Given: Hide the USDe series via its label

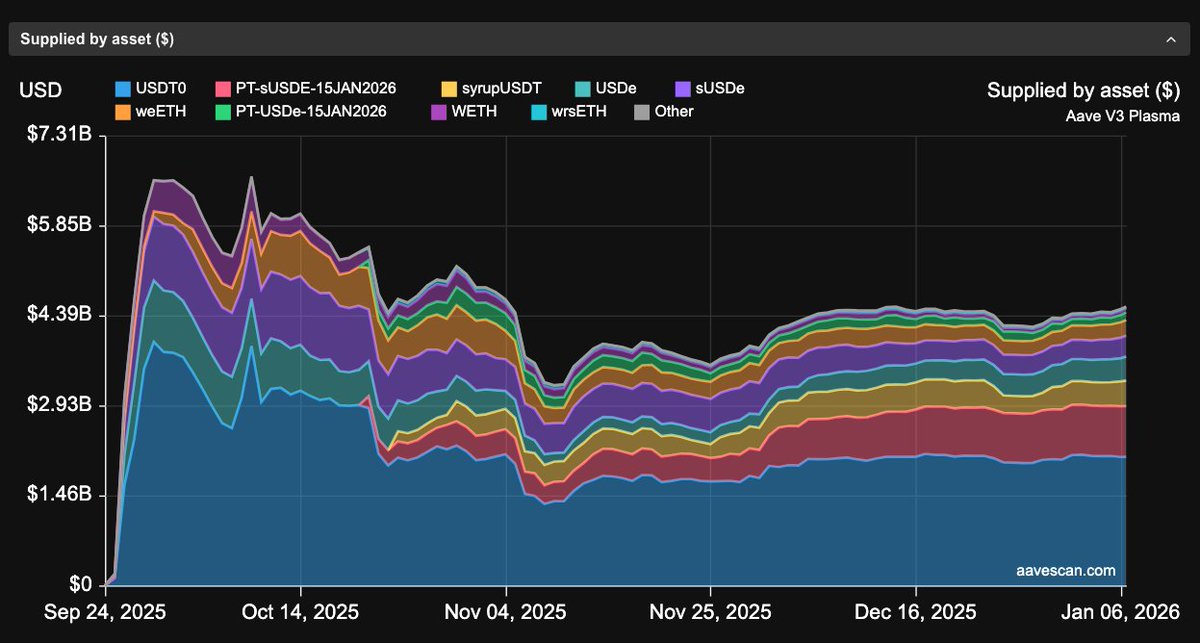Looking at the screenshot, I should click(x=616, y=89).
